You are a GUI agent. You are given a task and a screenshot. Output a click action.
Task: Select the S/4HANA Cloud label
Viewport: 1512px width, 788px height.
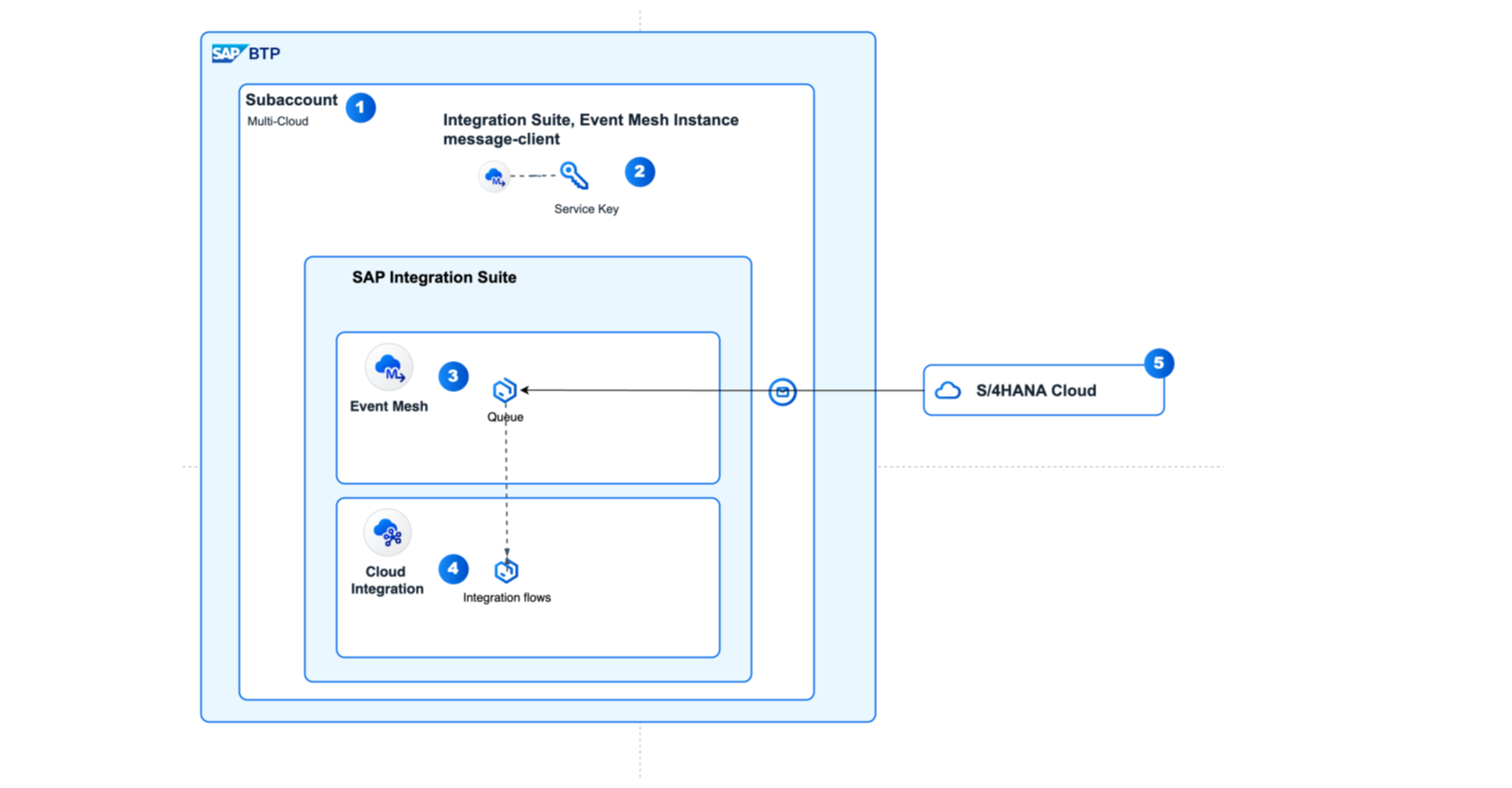tap(1037, 391)
